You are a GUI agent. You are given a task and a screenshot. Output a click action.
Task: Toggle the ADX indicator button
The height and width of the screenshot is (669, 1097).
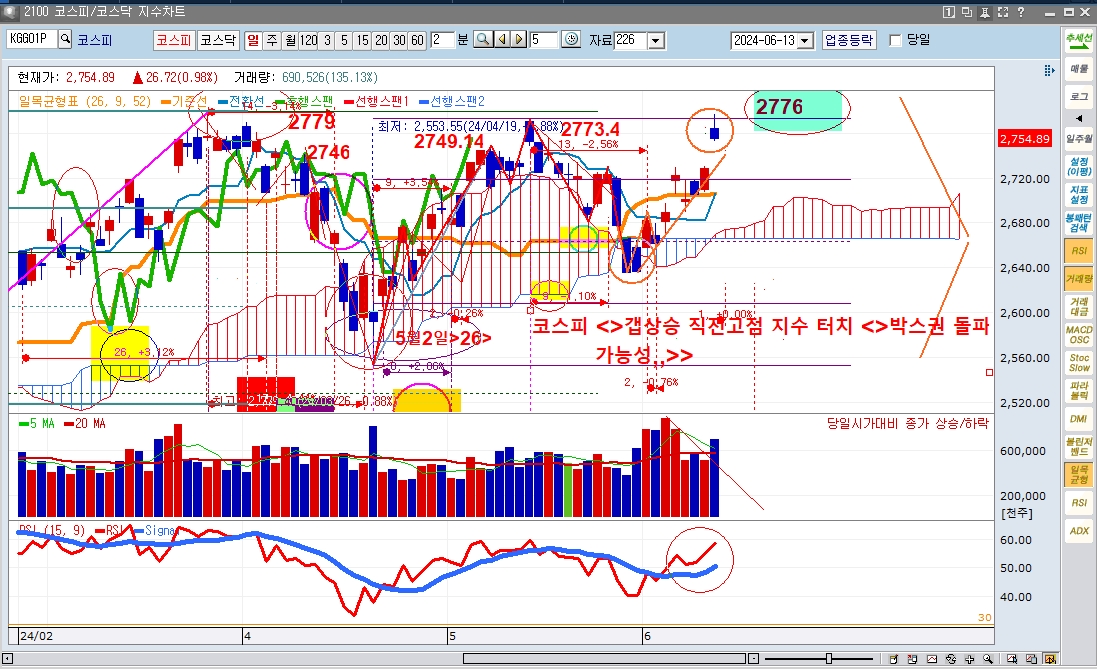coord(1079,530)
